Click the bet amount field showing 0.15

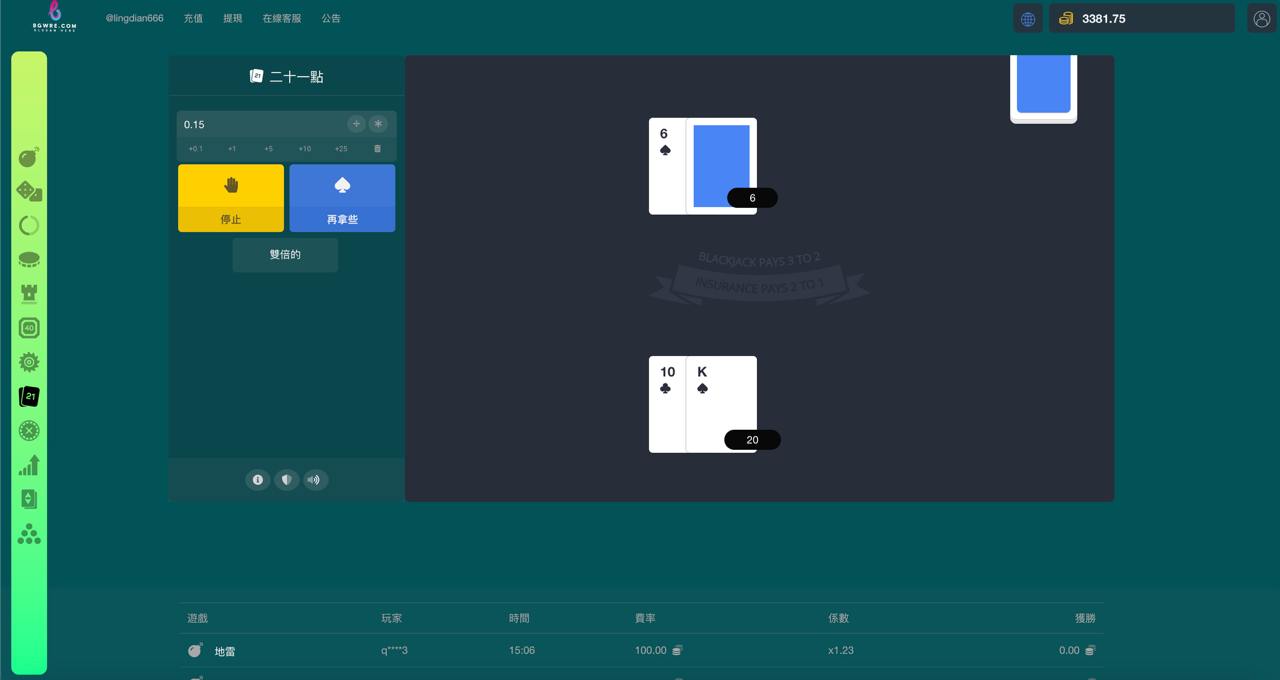coord(260,124)
